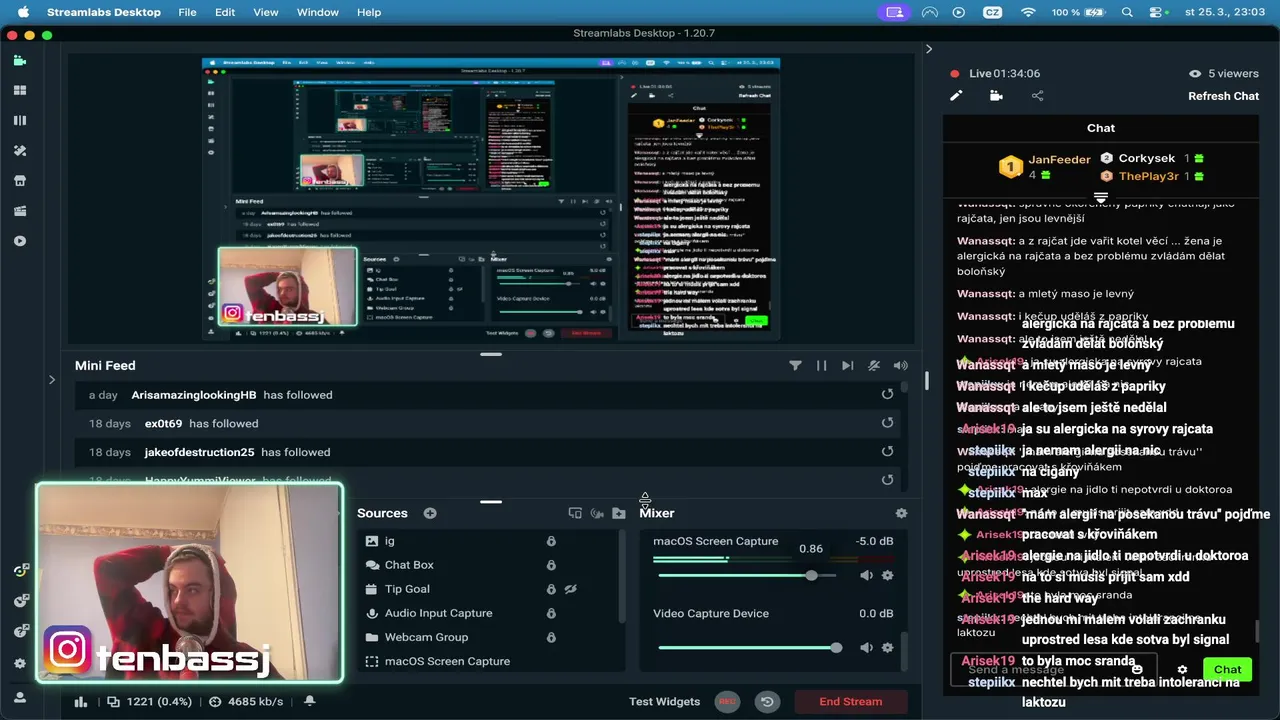The height and width of the screenshot is (720, 1280).
Task: Mute macOS Screen Capture in Mixer
Action: (x=866, y=575)
